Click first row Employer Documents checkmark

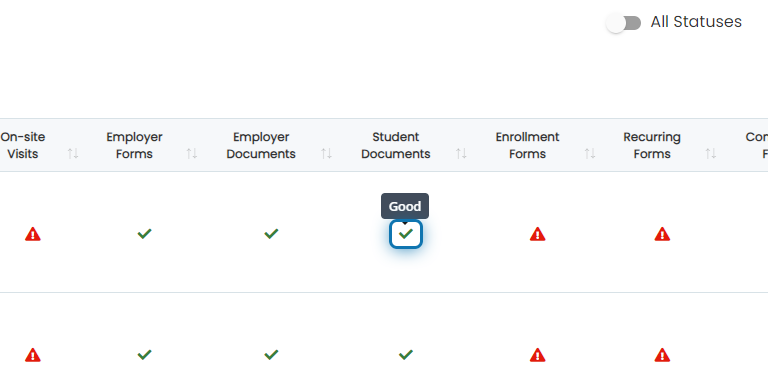click(271, 234)
